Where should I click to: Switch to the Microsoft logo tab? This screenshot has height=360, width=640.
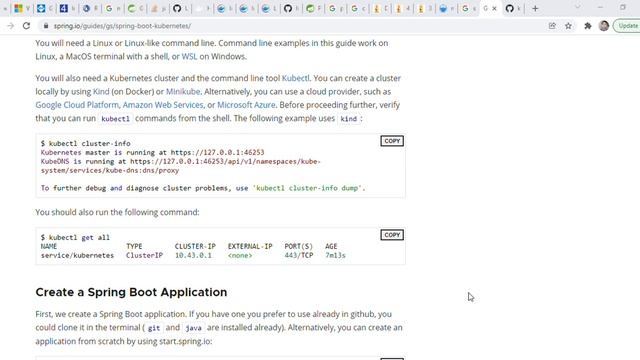(18, 8)
